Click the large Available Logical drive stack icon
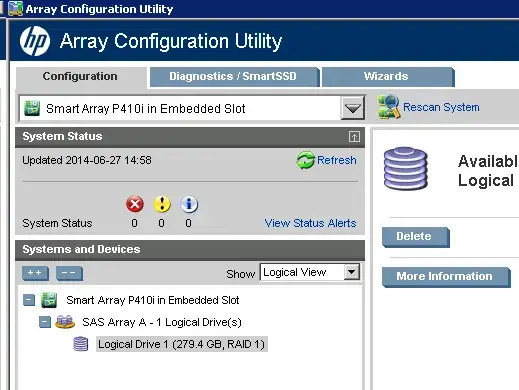Image resolution: width=519 pixels, height=390 pixels. tap(406, 168)
